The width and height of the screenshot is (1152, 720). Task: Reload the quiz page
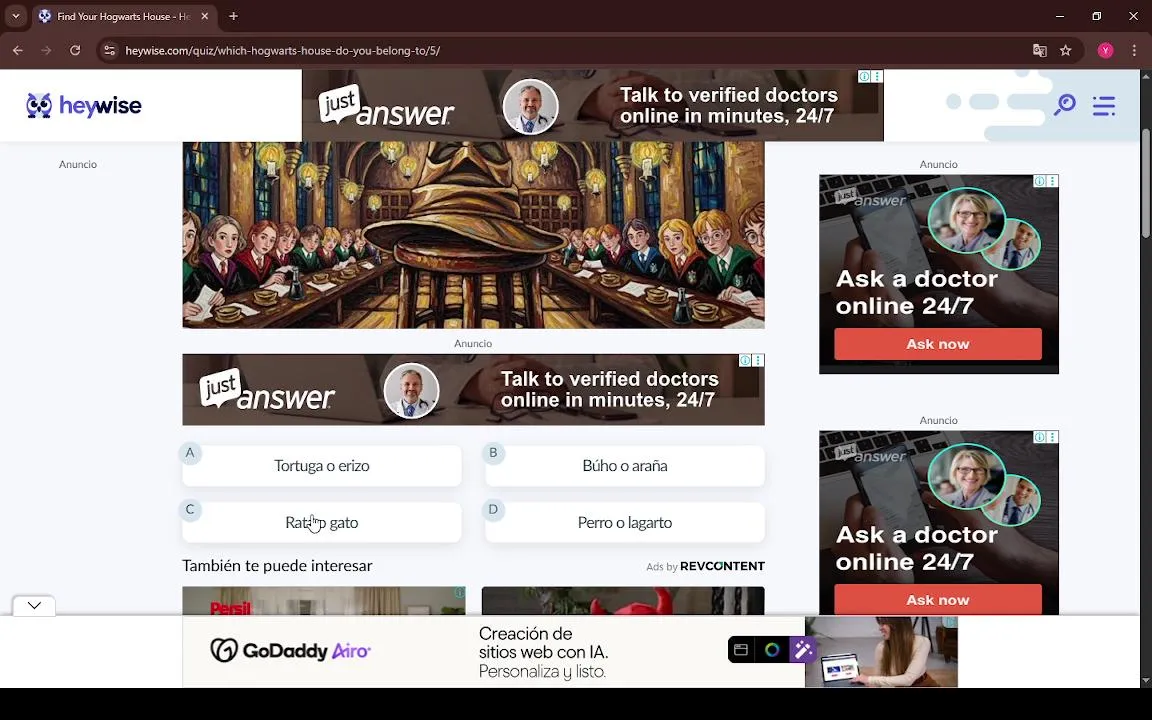75,51
